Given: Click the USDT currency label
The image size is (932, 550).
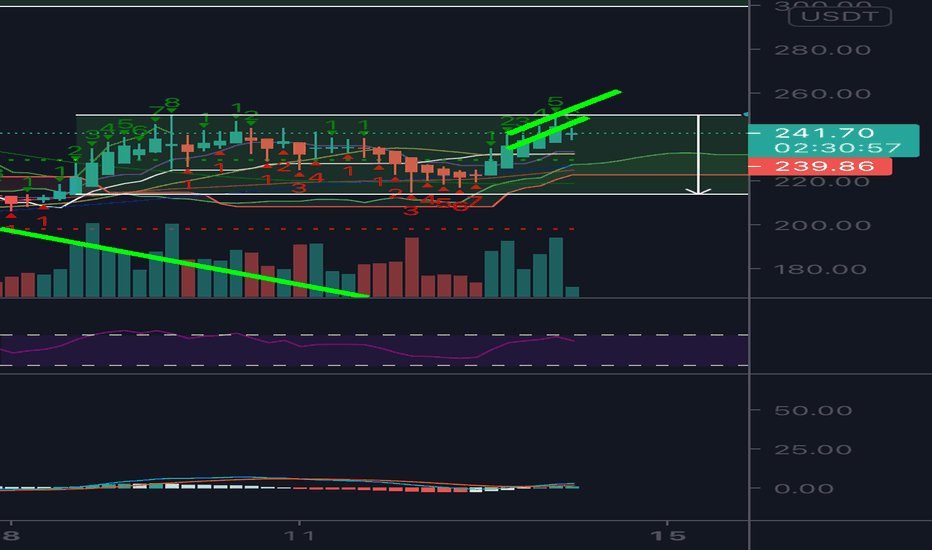Looking at the screenshot, I should (839, 16).
